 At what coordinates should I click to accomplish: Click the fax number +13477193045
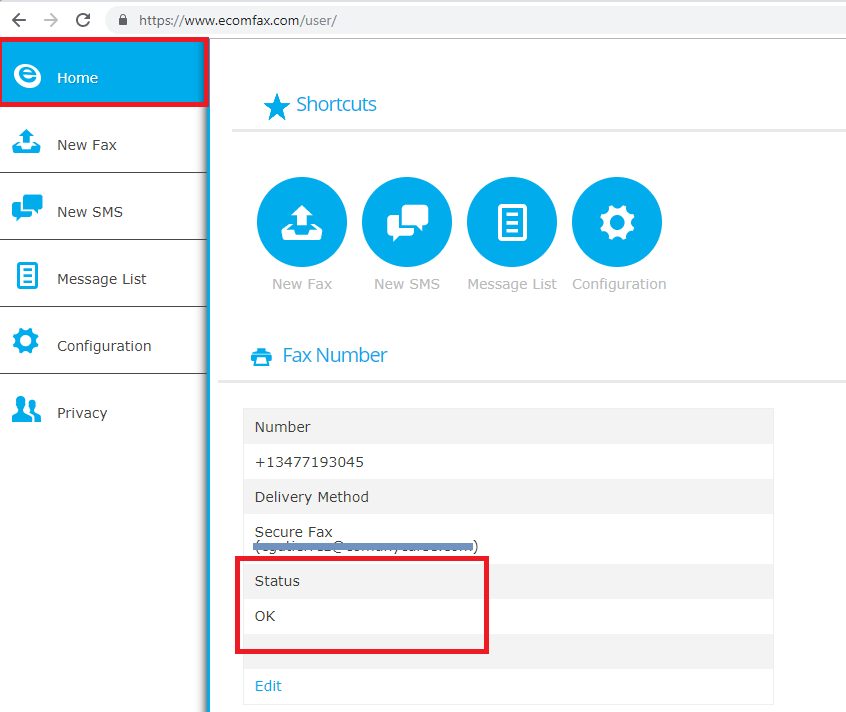point(309,462)
